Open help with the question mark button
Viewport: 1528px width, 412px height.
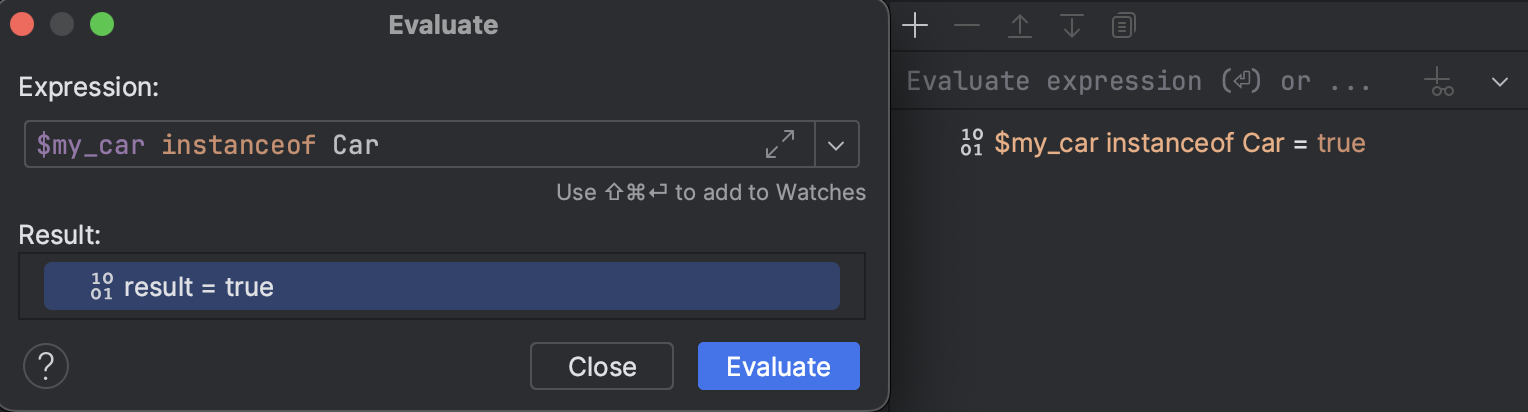pos(45,366)
